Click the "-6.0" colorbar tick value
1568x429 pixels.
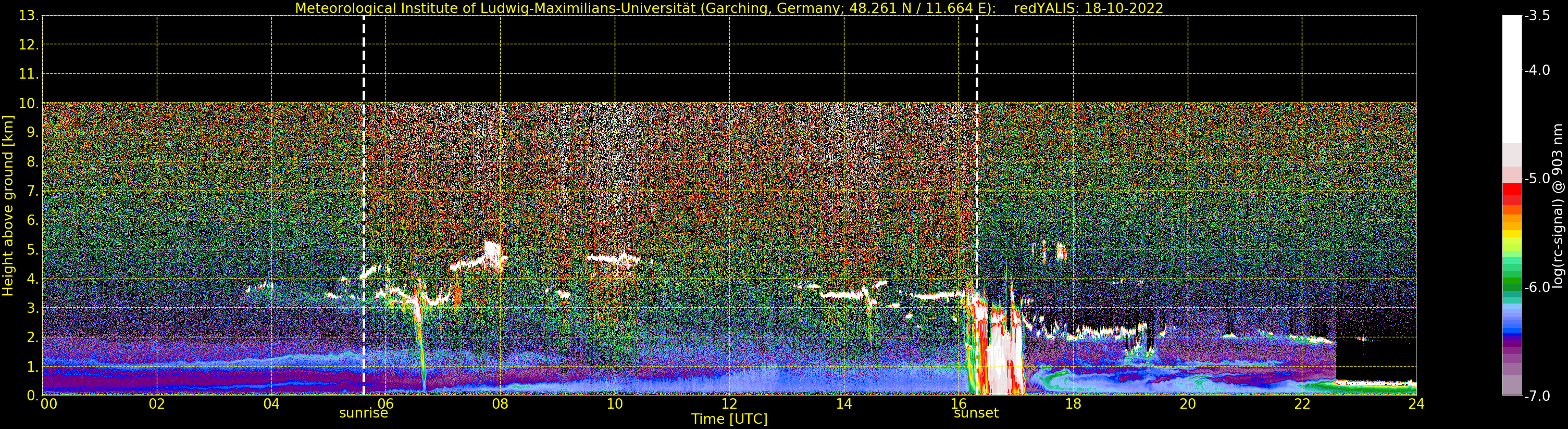point(1538,287)
